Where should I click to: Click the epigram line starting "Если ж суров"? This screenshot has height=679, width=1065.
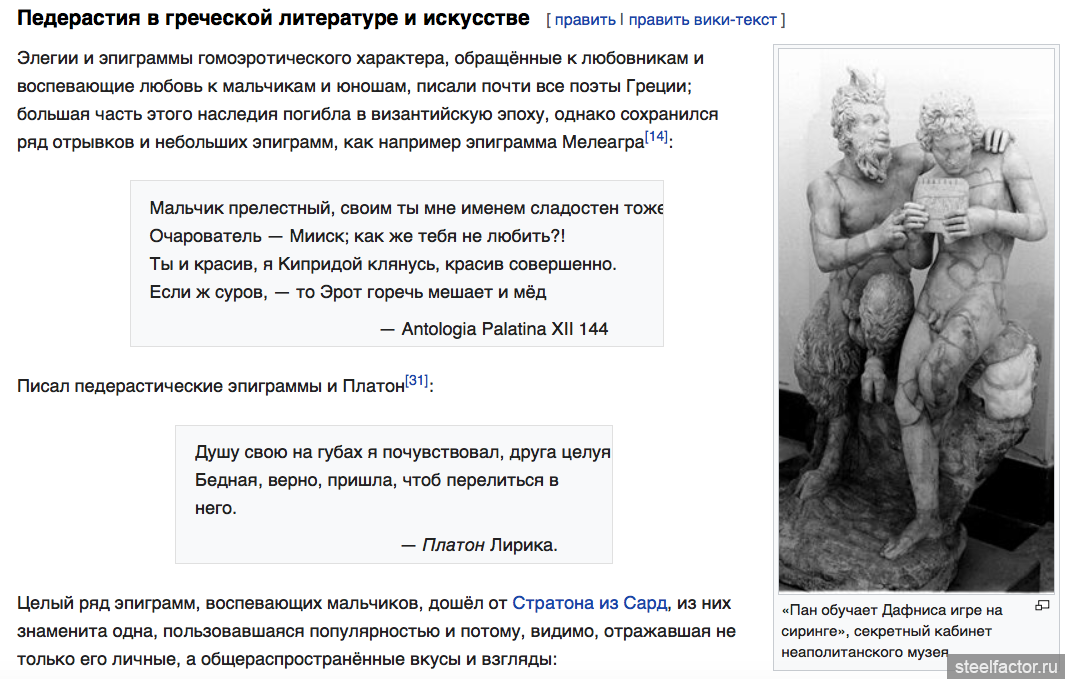[347, 292]
